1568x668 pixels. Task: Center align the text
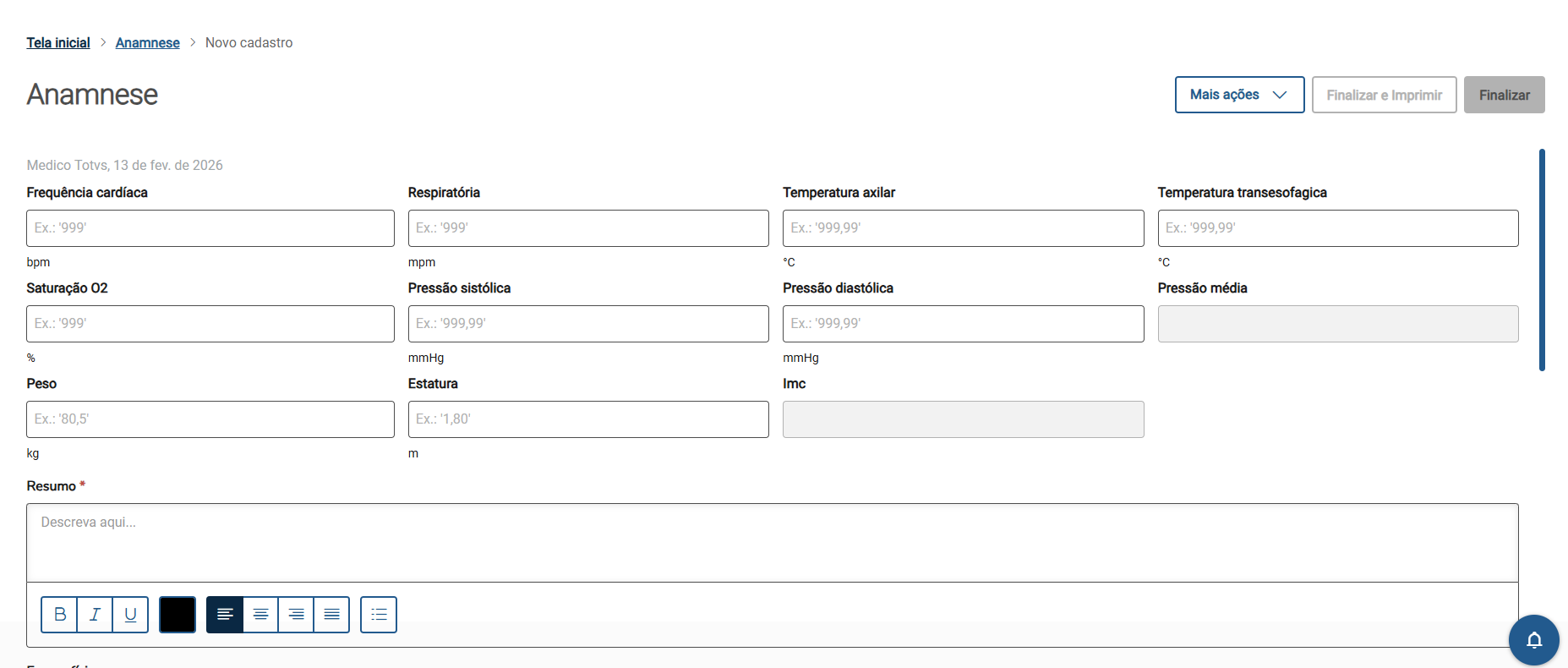tap(260, 615)
